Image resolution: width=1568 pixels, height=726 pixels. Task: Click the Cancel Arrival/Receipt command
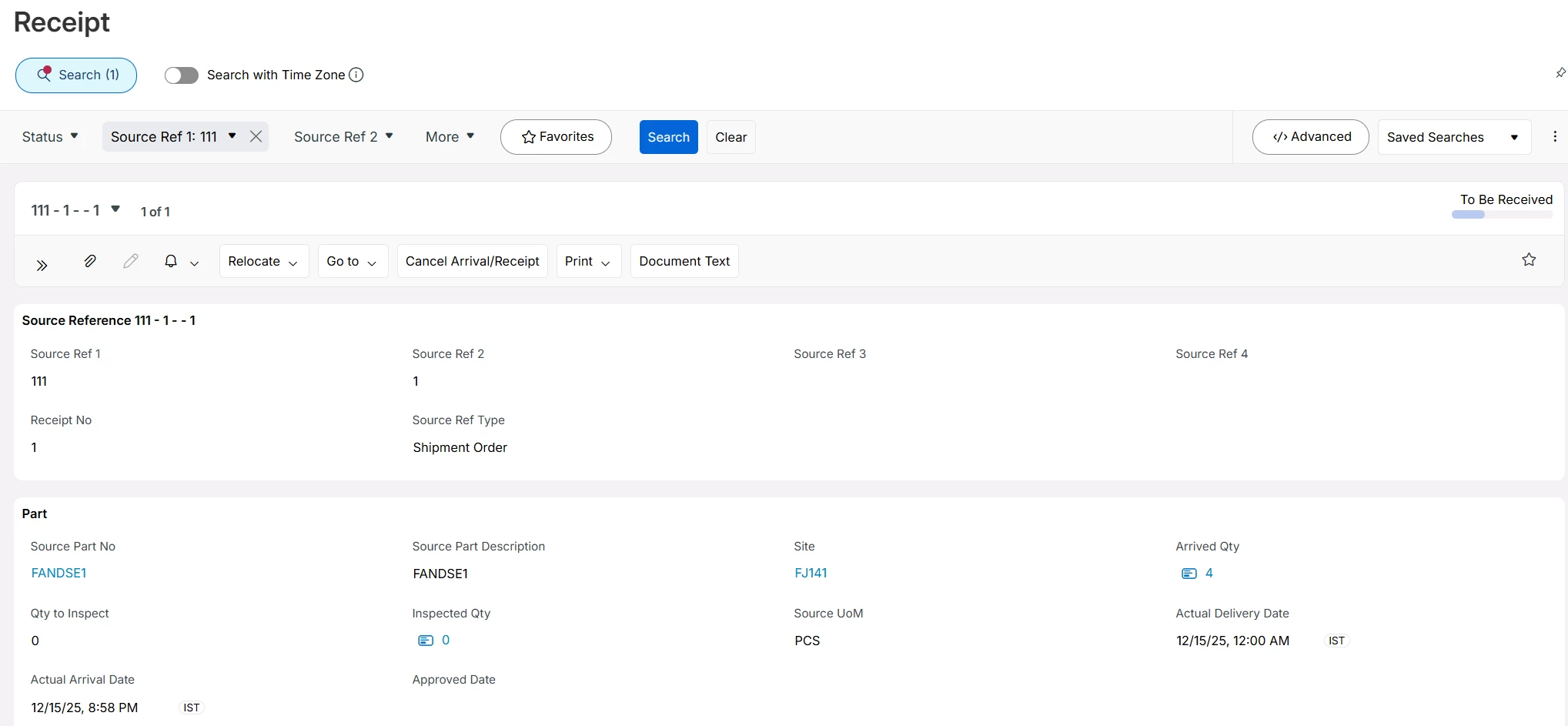473,261
